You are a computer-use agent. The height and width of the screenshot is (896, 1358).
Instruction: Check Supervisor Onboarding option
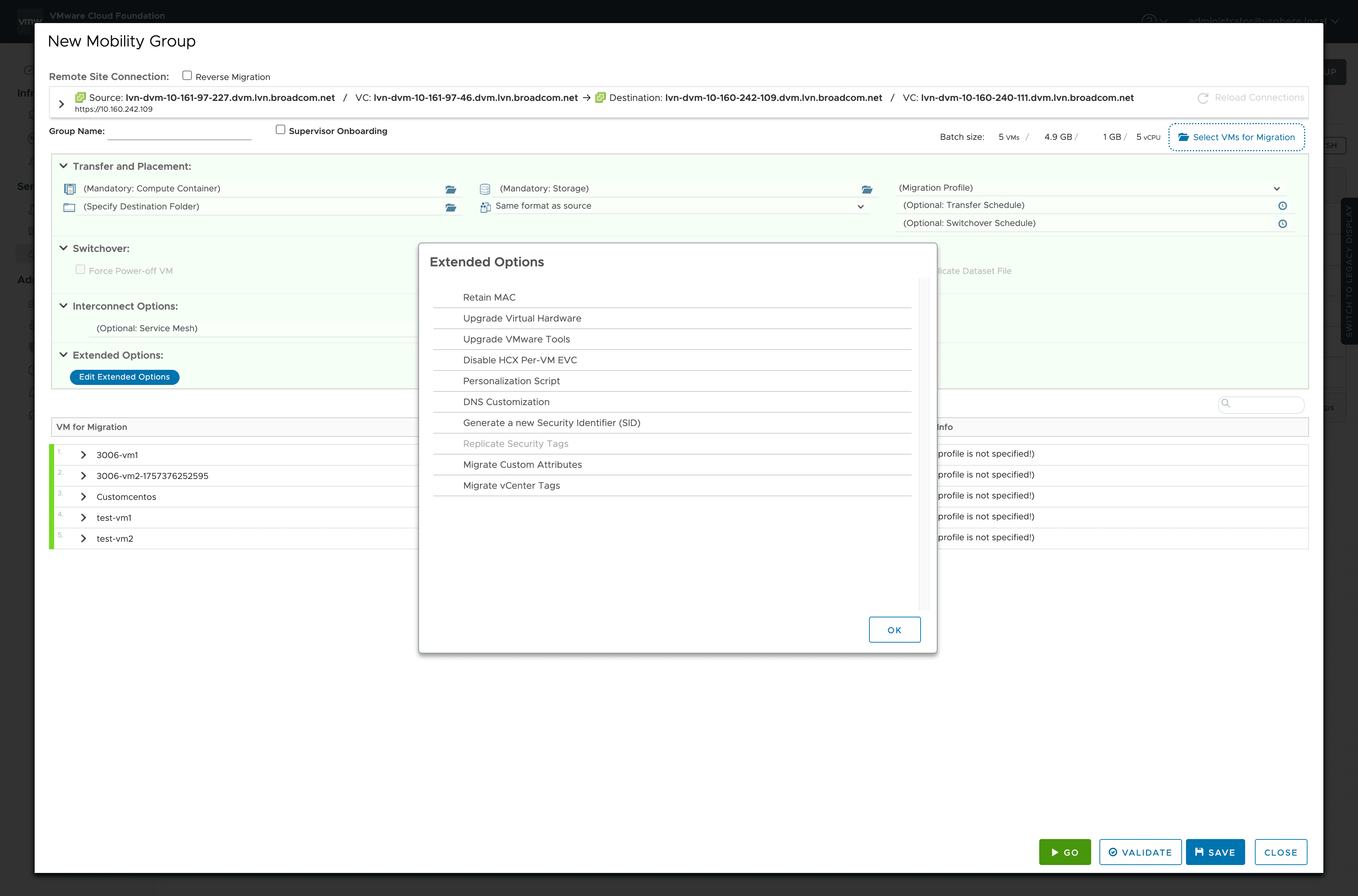[x=281, y=130]
